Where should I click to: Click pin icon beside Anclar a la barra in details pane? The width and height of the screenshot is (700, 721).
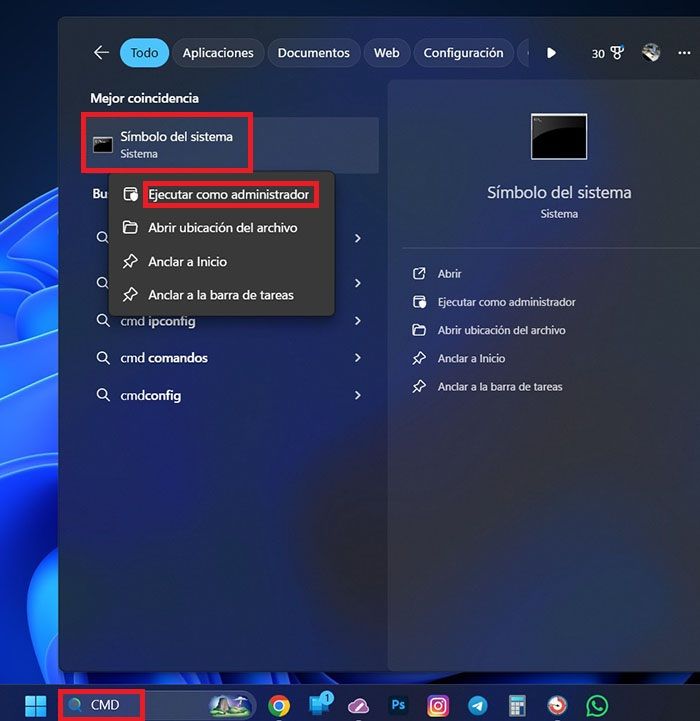tap(419, 386)
